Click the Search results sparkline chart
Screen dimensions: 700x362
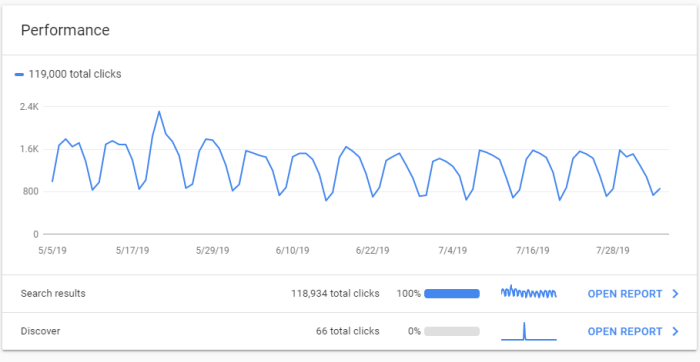529,292
